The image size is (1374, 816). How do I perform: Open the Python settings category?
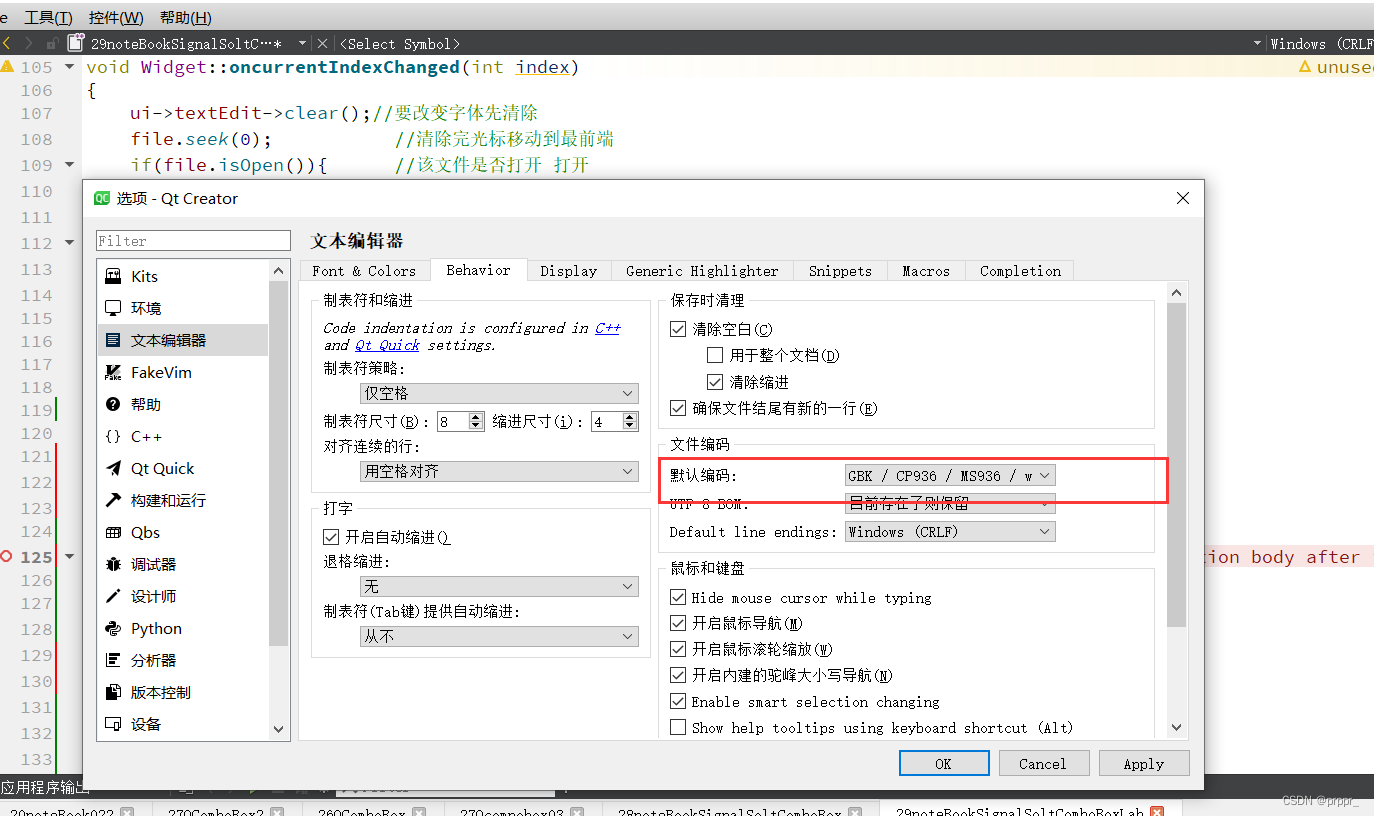click(x=183, y=628)
